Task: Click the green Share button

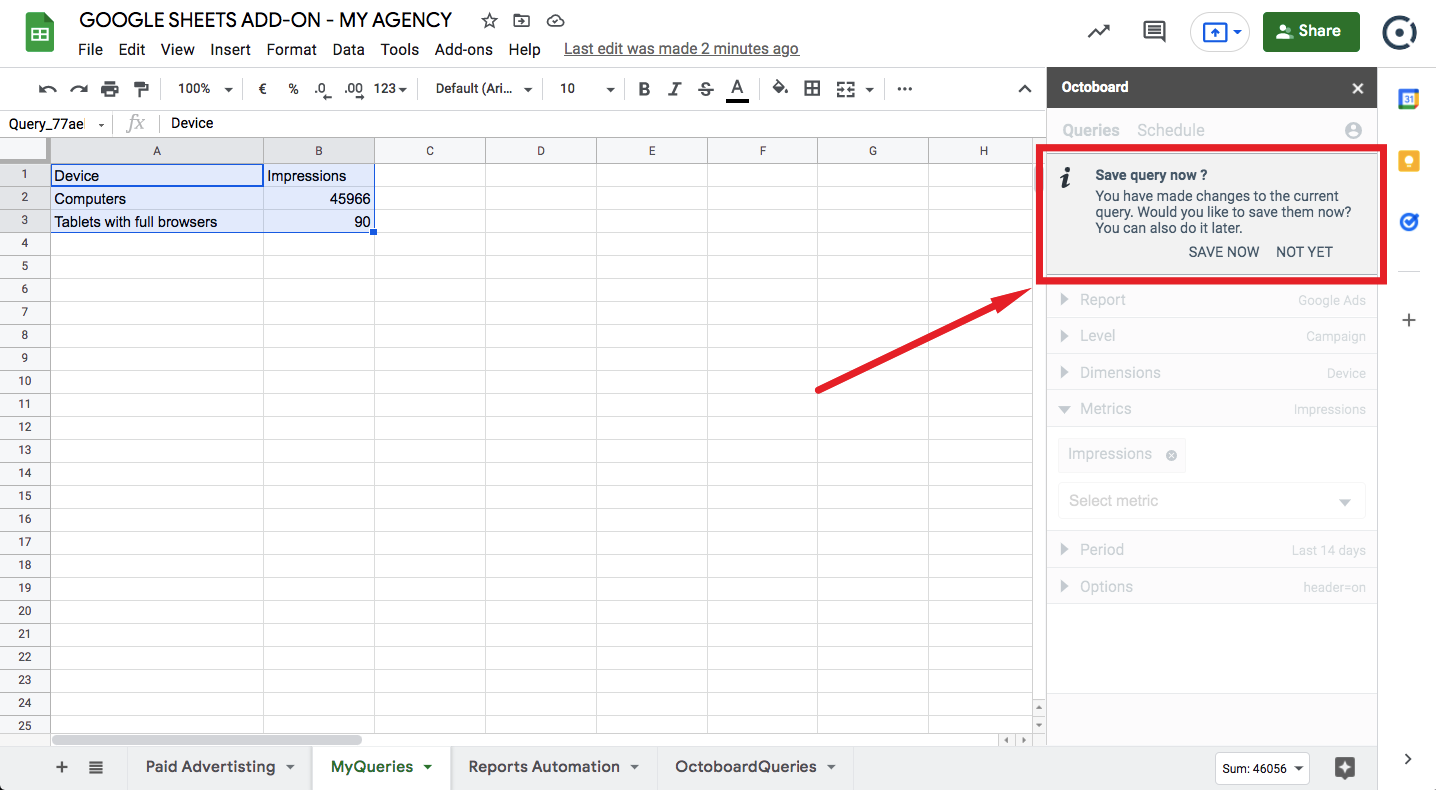Action: tap(1311, 32)
